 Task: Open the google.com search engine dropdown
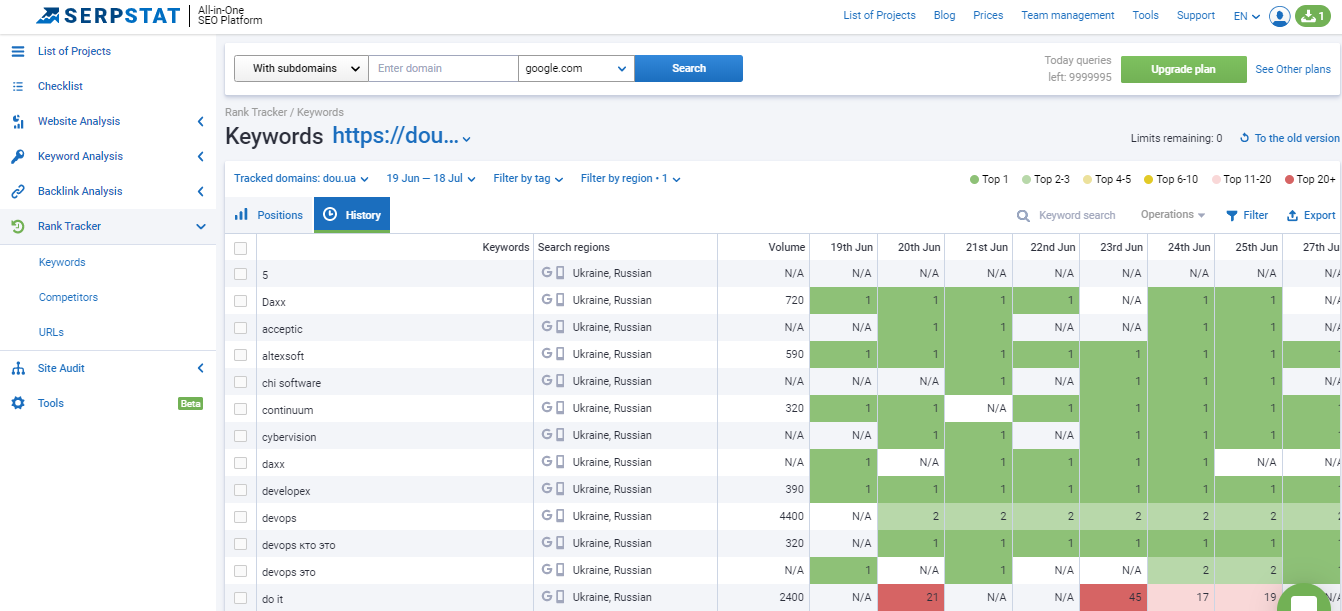[x=576, y=68]
